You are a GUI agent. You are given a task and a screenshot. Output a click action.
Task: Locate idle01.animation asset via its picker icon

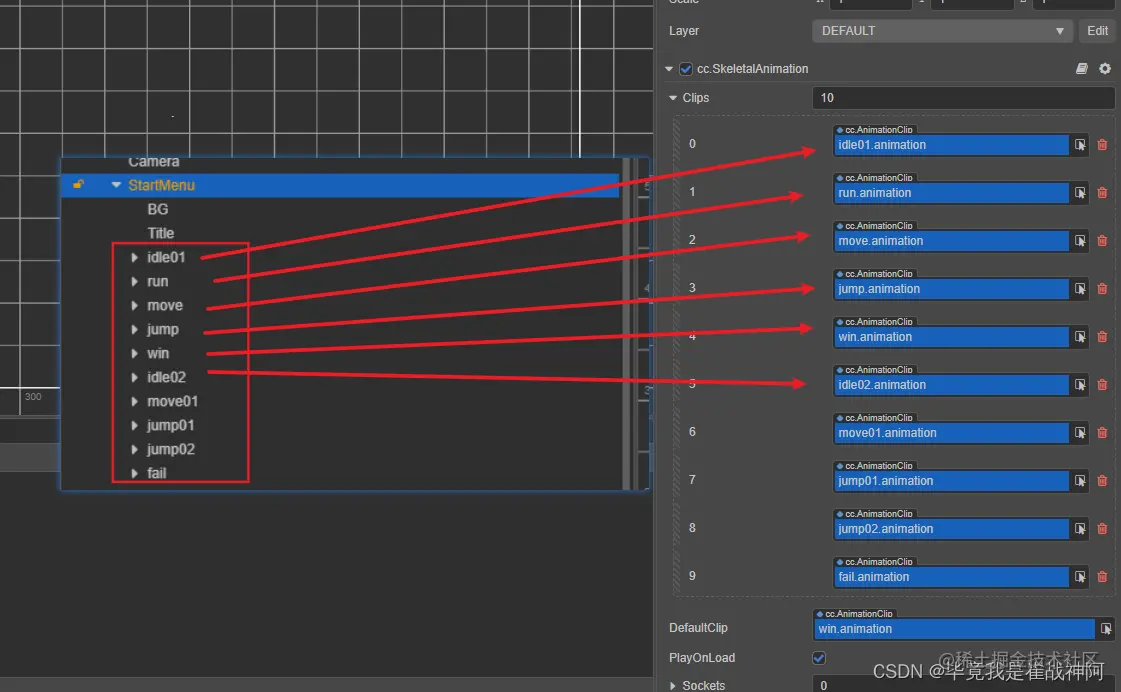pos(1080,145)
